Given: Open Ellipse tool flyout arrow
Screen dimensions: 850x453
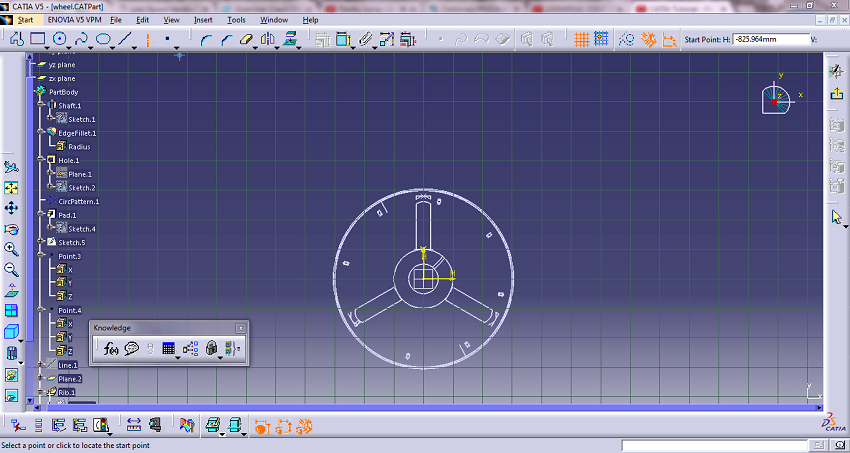Looking at the screenshot, I should point(113,48).
